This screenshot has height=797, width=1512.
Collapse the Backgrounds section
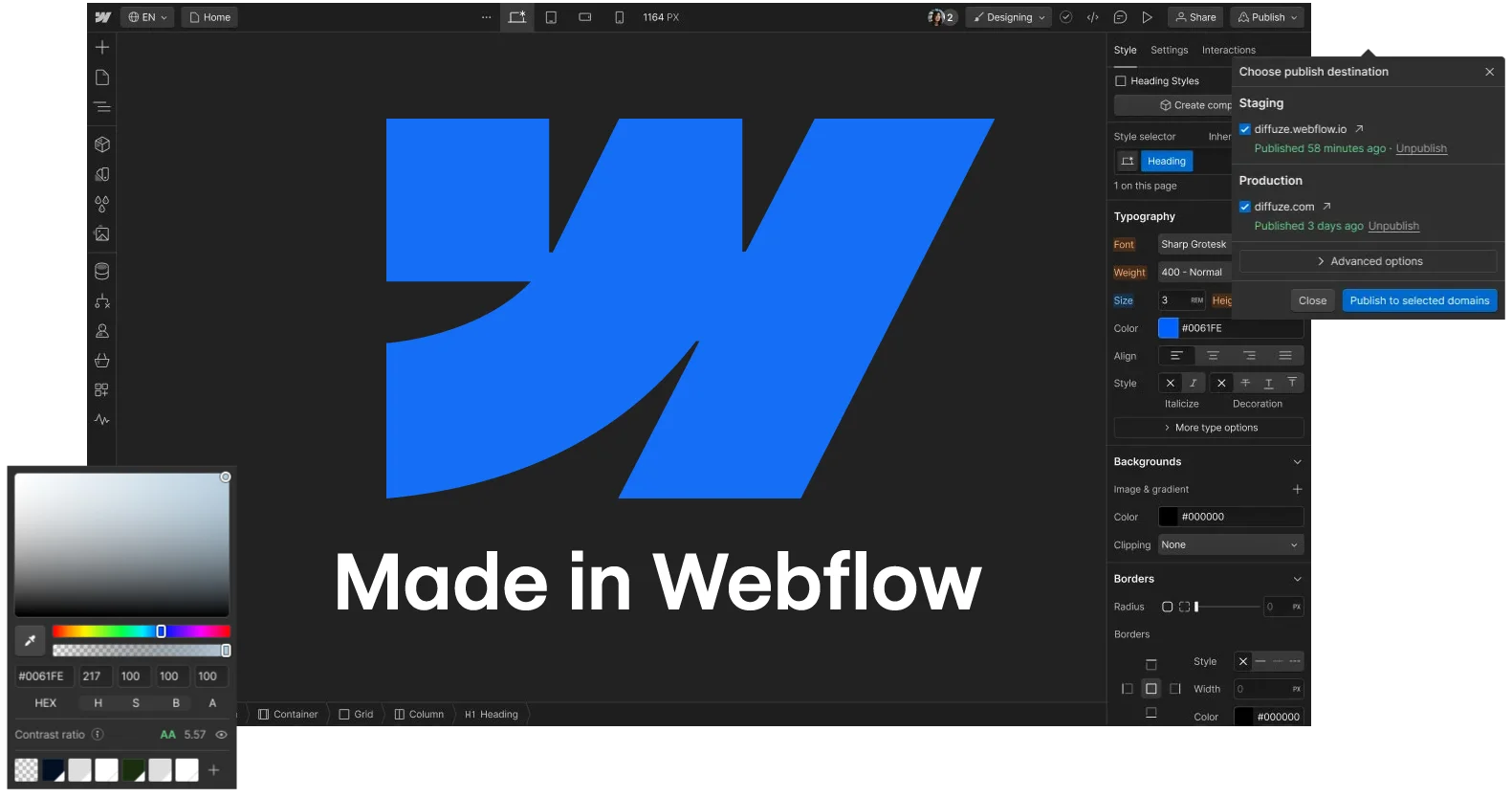point(1297,462)
